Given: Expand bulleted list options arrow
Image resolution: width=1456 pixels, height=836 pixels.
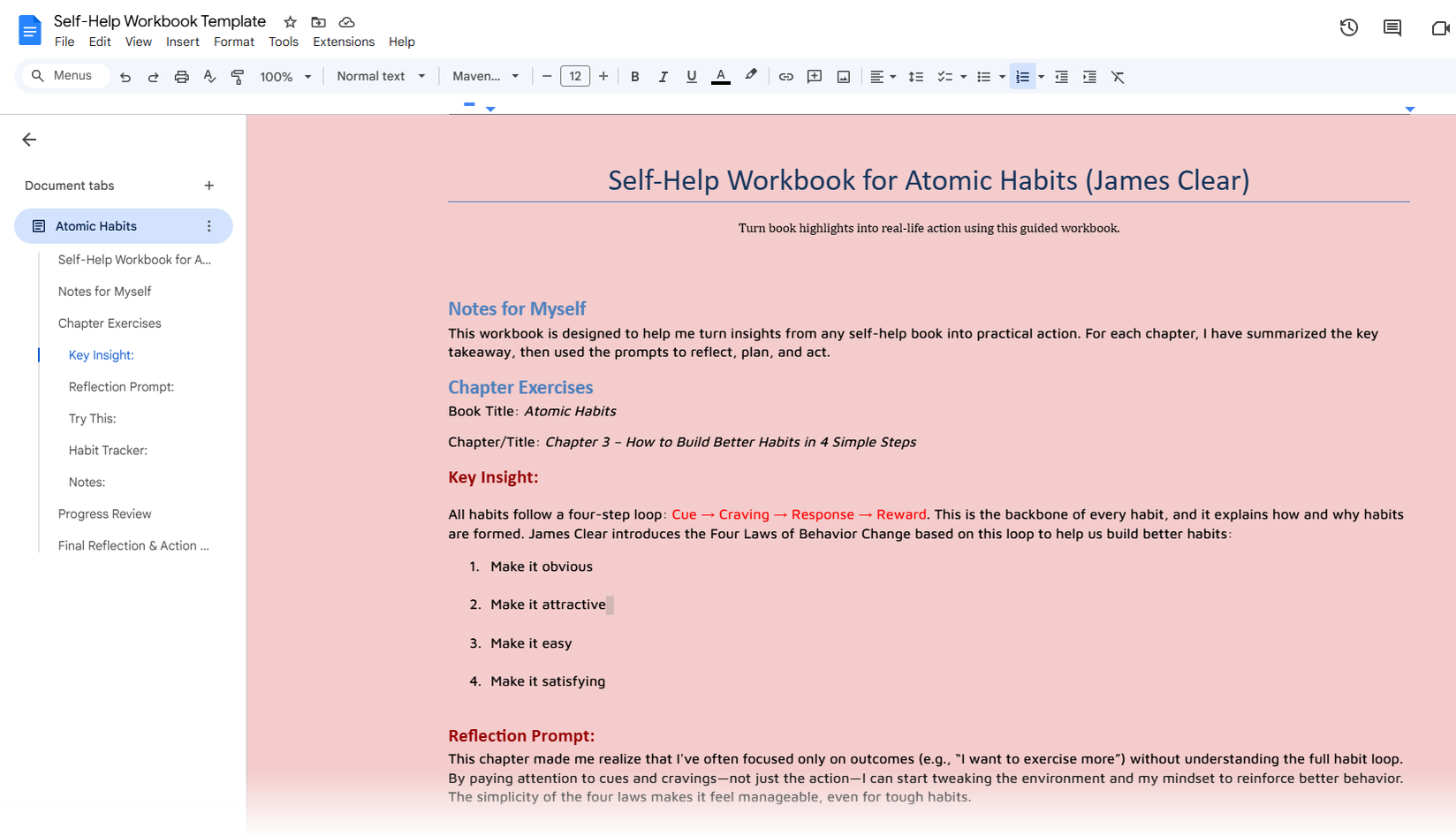Looking at the screenshot, I should [x=1002, y=77].
